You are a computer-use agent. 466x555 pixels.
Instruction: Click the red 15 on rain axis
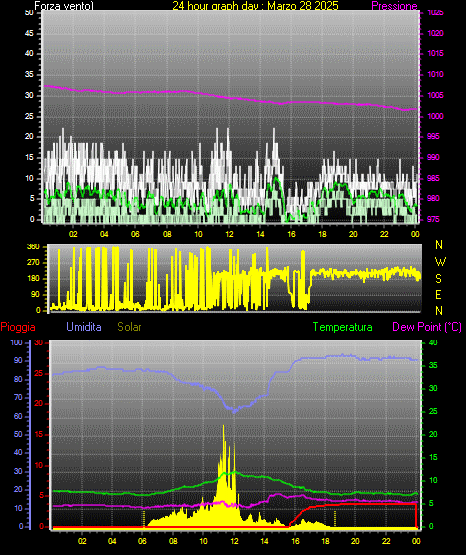(x=39, y=434)
